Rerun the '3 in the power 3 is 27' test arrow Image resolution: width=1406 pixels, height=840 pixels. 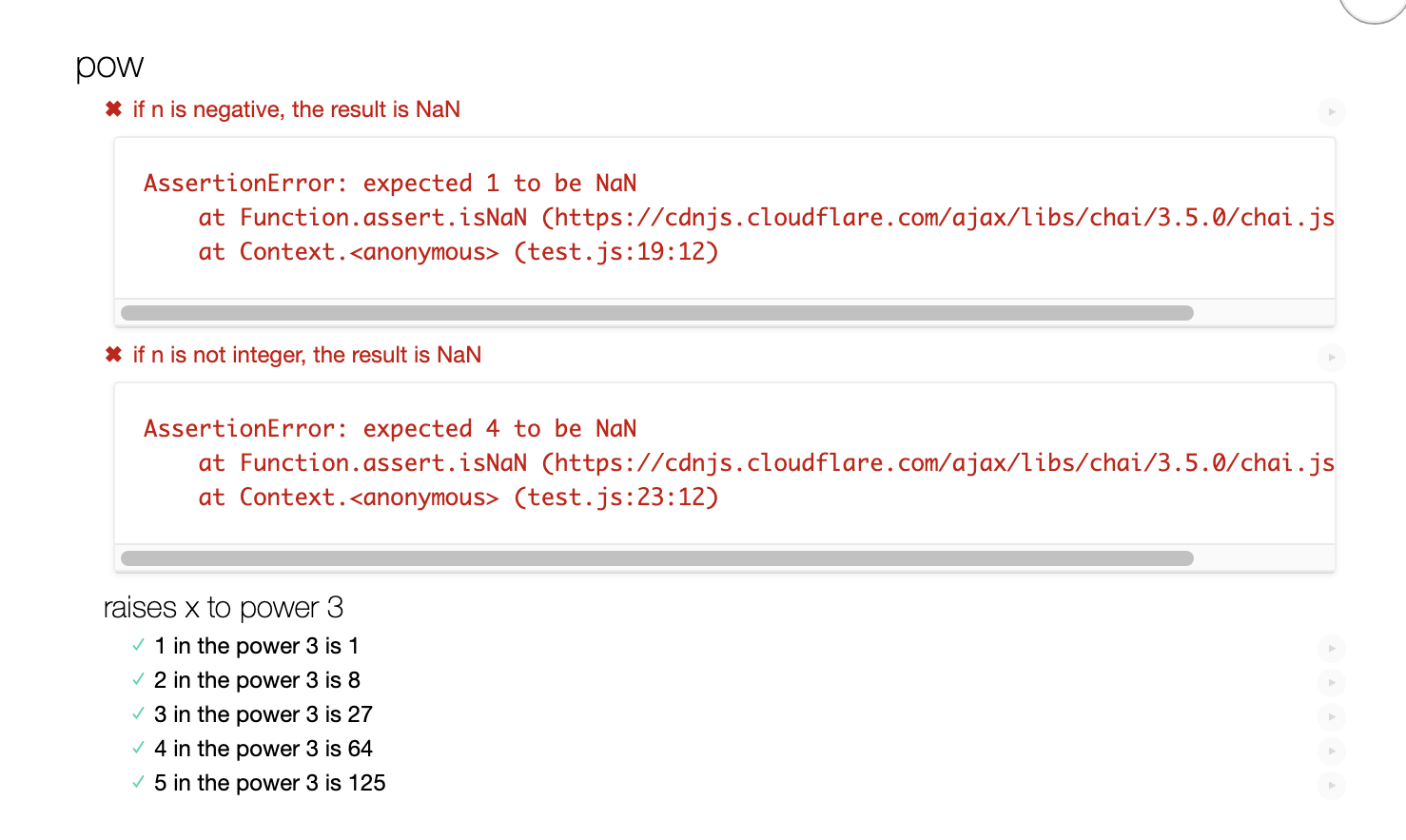pyautogui.click(x=1332, y=717)
